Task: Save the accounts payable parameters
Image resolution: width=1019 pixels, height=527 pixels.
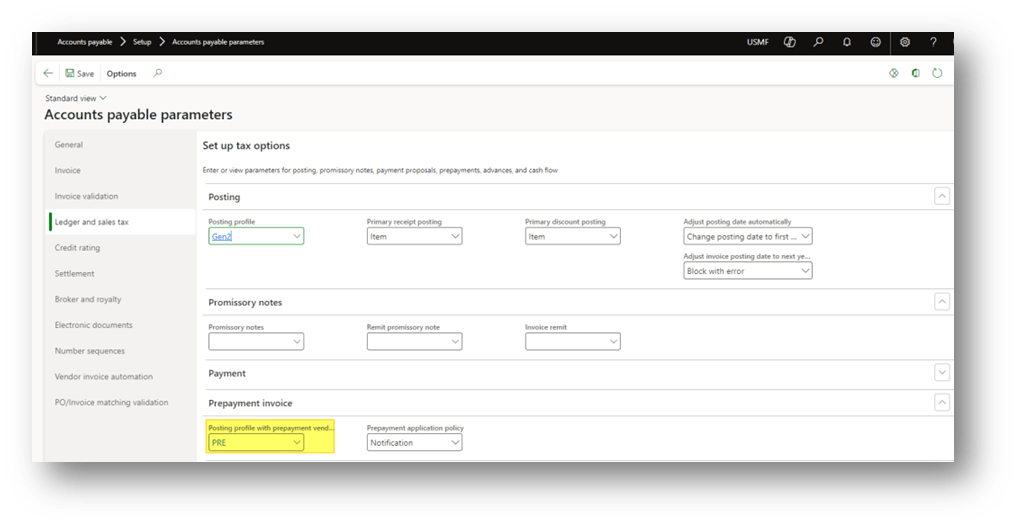Action: pos(79,73)
